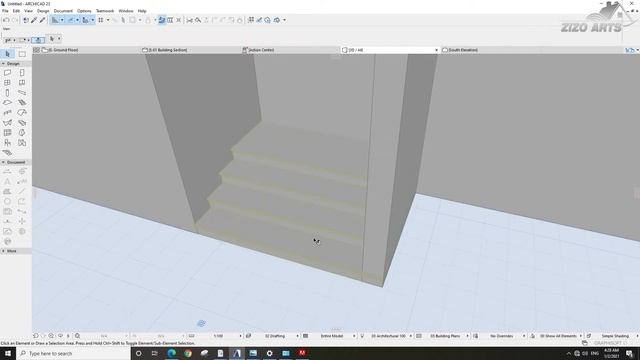640x360 pixels.
Task: Select the Mesh tool
Action: coord(7,153)
